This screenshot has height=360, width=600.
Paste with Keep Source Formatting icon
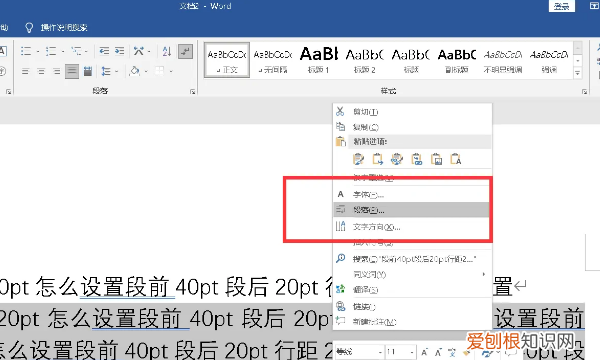[358, 159]
